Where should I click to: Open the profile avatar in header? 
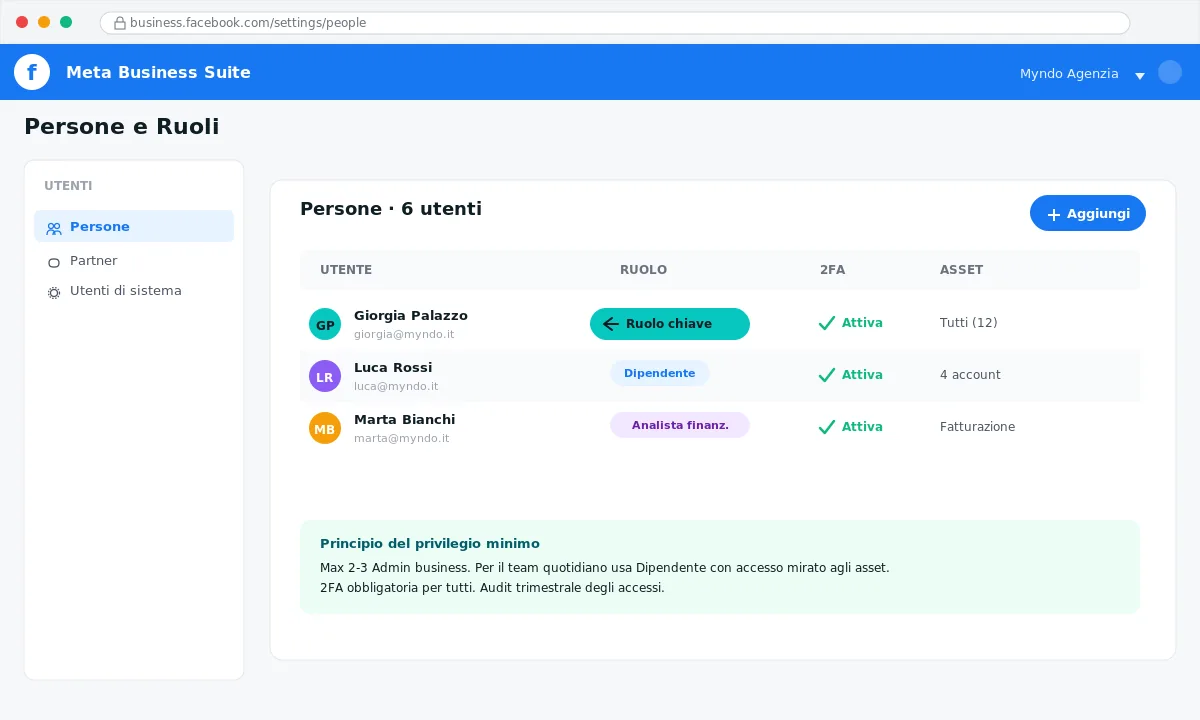[x=1170, y=72]
